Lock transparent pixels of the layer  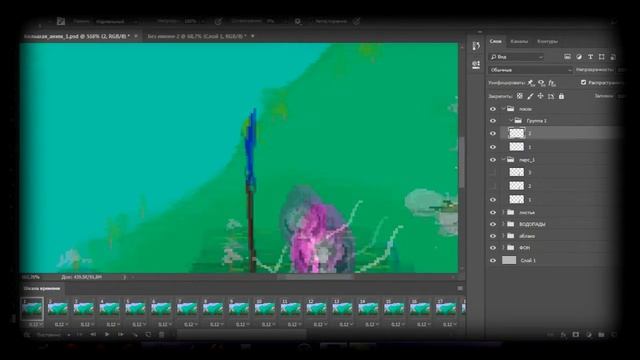tap(520, 96)
